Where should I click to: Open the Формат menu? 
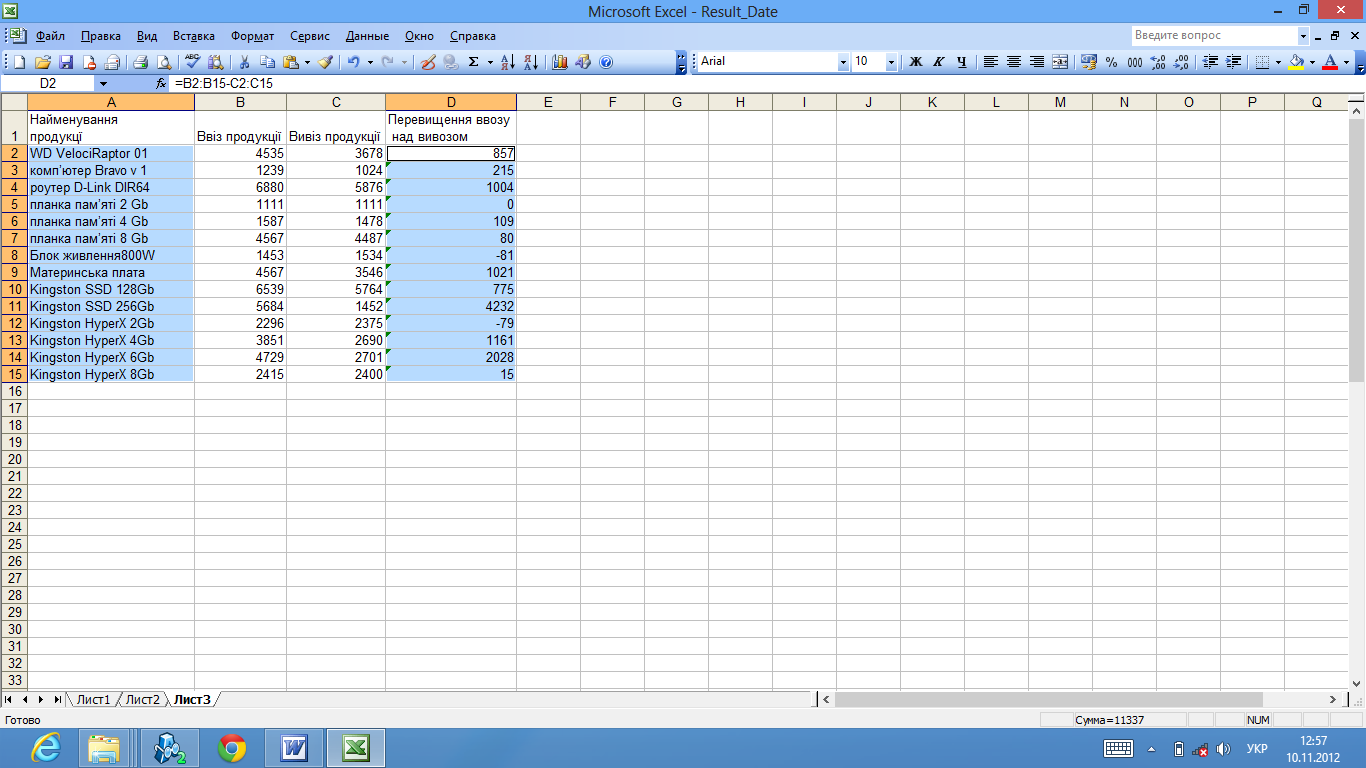[x=252, y=36]
